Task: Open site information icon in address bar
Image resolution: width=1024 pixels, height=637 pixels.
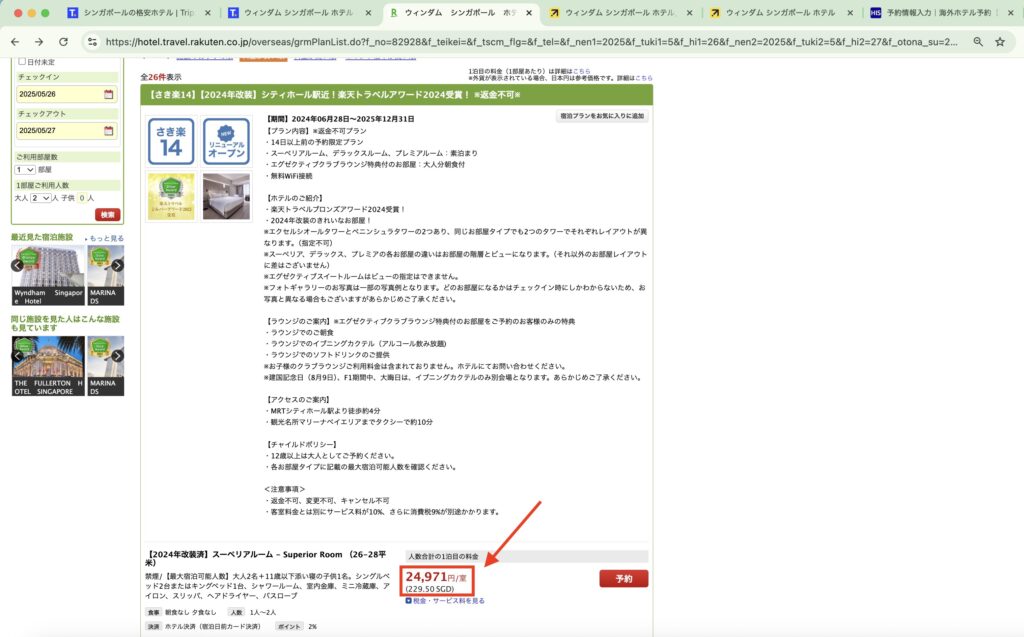Action: (92, 42)
